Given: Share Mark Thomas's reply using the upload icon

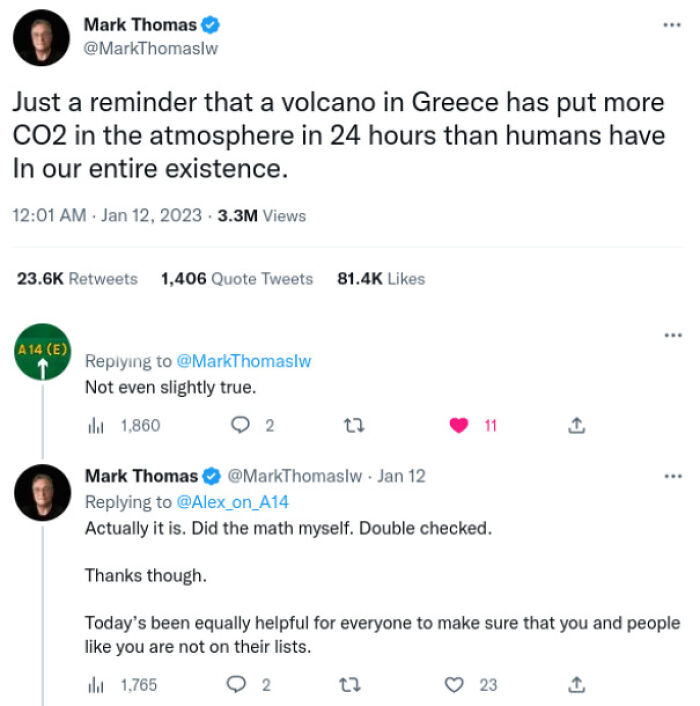Looking at the screenshot, I should [x=575, y=685].
